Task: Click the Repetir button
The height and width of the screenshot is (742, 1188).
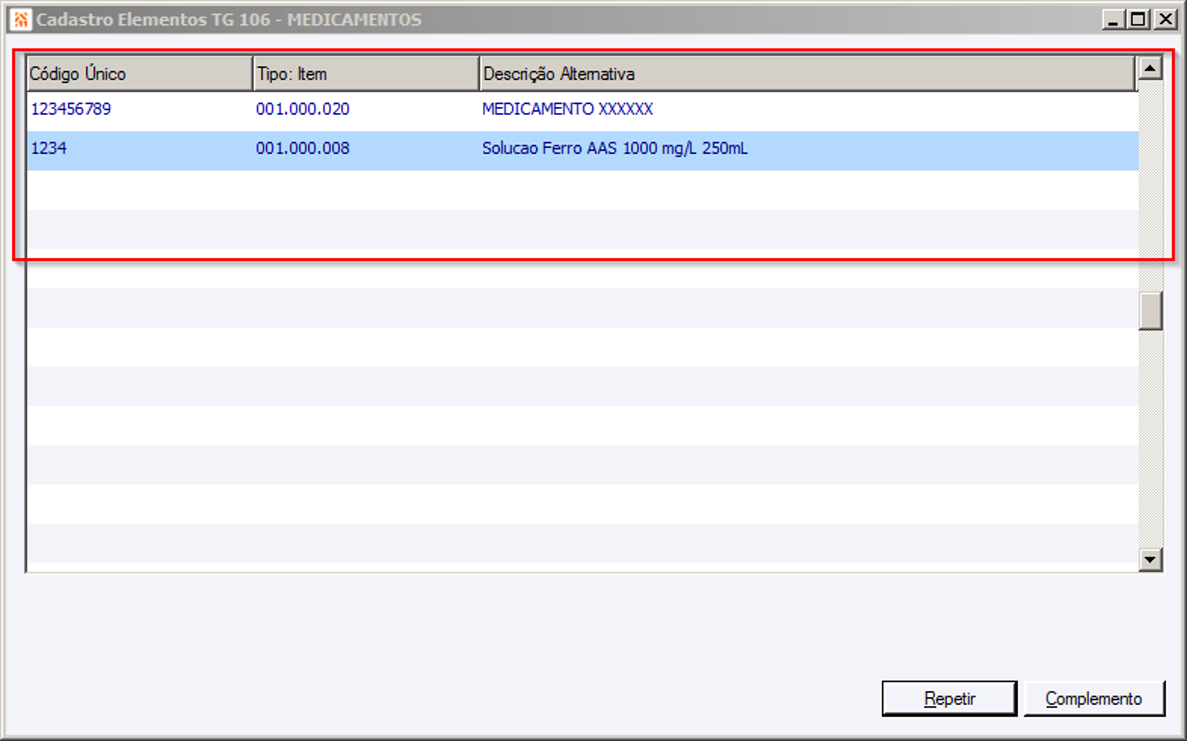Action: (949, 699)
